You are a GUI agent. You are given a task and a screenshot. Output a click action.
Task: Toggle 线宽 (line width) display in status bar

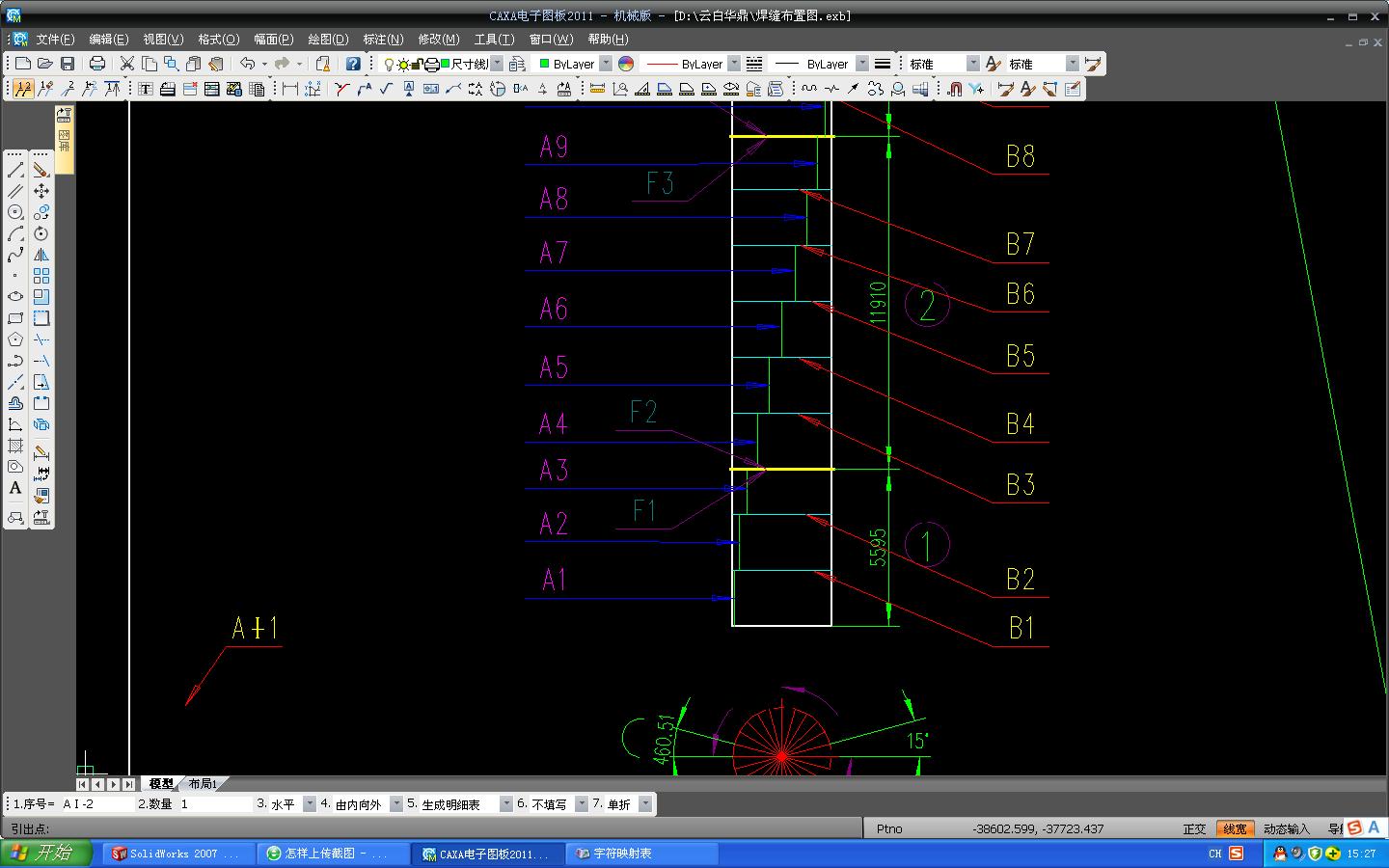(x=1234, y=828)
